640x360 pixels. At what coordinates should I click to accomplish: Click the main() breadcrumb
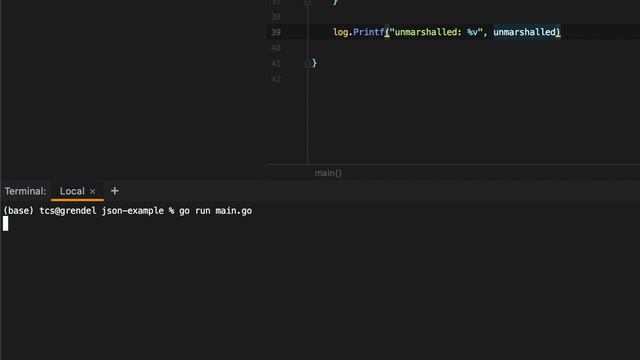point(328,173)
